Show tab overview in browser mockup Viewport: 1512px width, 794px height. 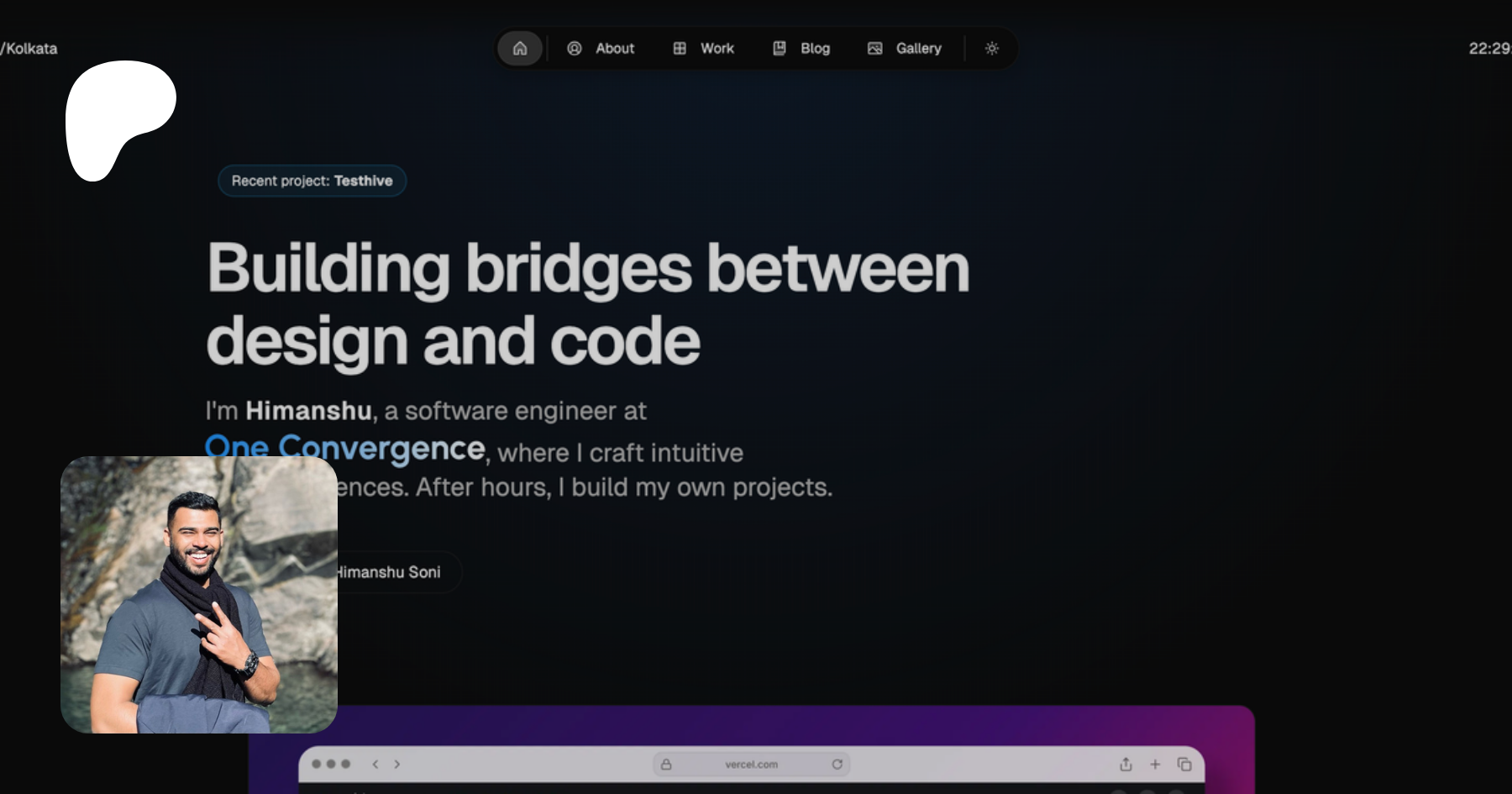point(1184,764)
